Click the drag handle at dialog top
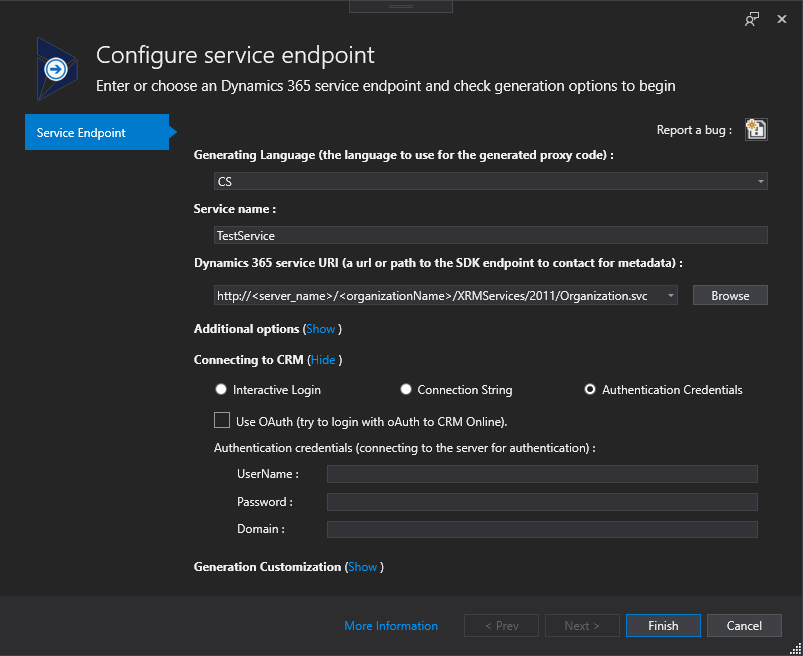Viewport: 803px width, 656px height. click(401, 6)
